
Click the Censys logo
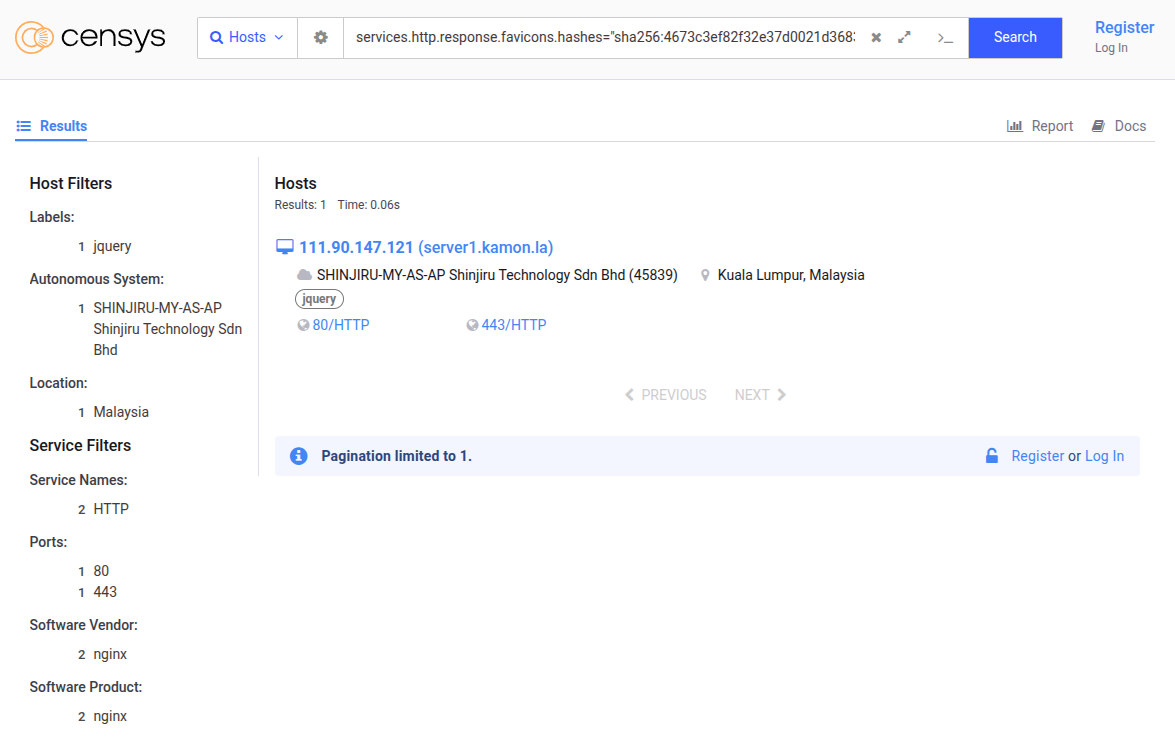[90, 38]
